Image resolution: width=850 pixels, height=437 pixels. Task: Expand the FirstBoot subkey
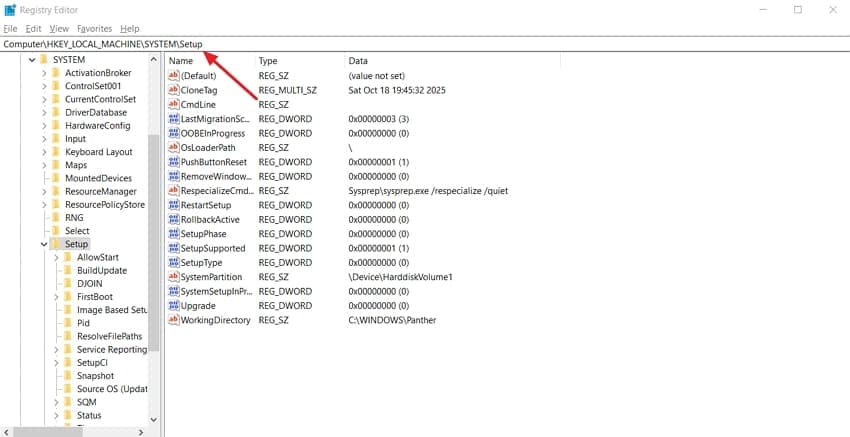(x=56, y=297)
